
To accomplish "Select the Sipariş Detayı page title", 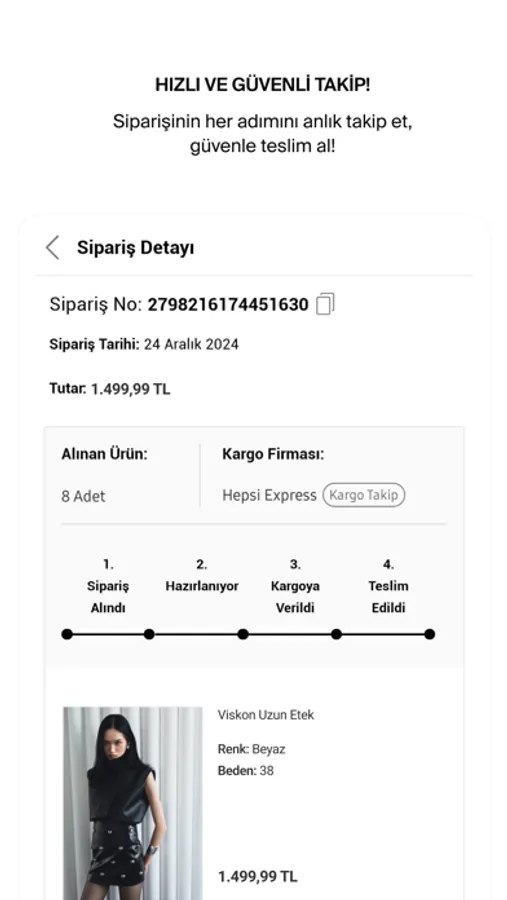I will click(x=136, y=248).
